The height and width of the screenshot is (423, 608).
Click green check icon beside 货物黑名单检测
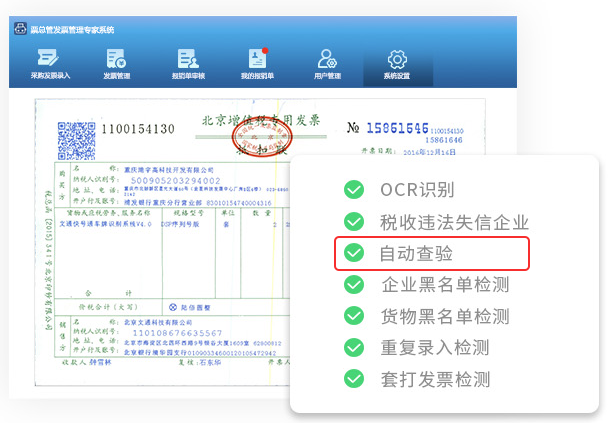tap(354, 316)
